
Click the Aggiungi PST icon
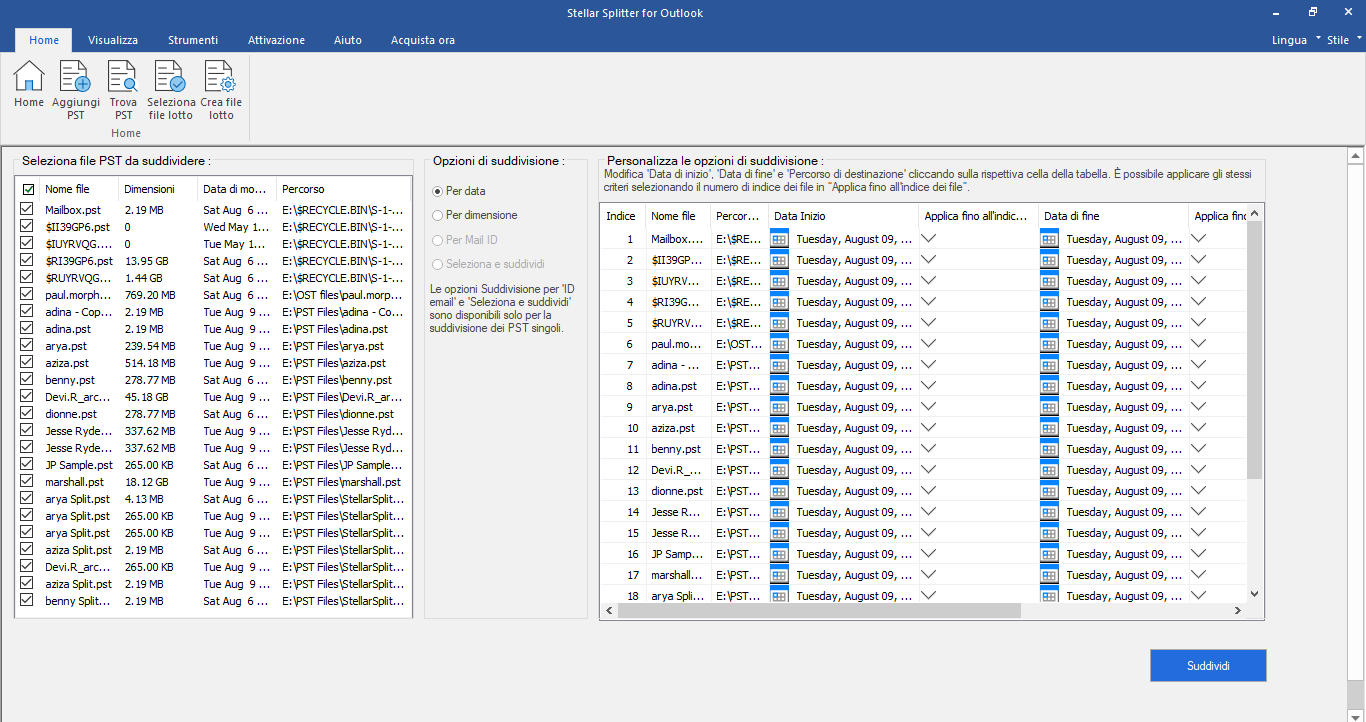click(x=76, y=84)
